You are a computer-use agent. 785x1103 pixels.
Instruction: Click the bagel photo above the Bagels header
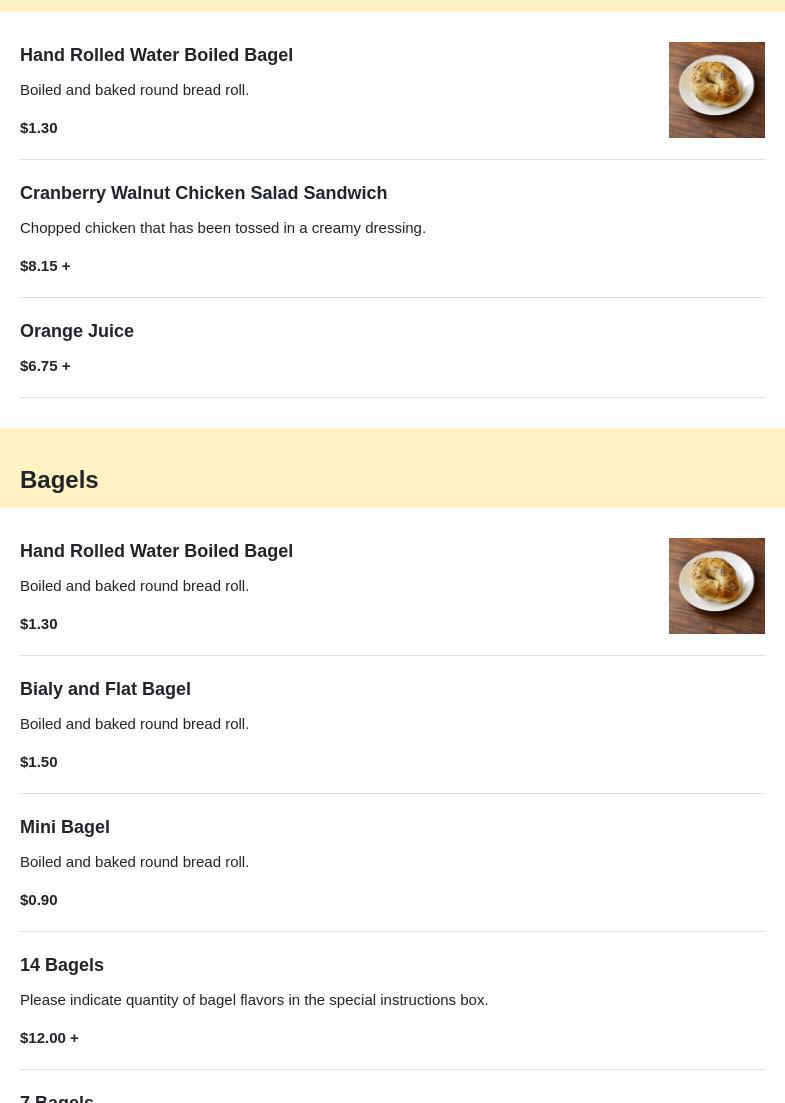click(716, 90)
